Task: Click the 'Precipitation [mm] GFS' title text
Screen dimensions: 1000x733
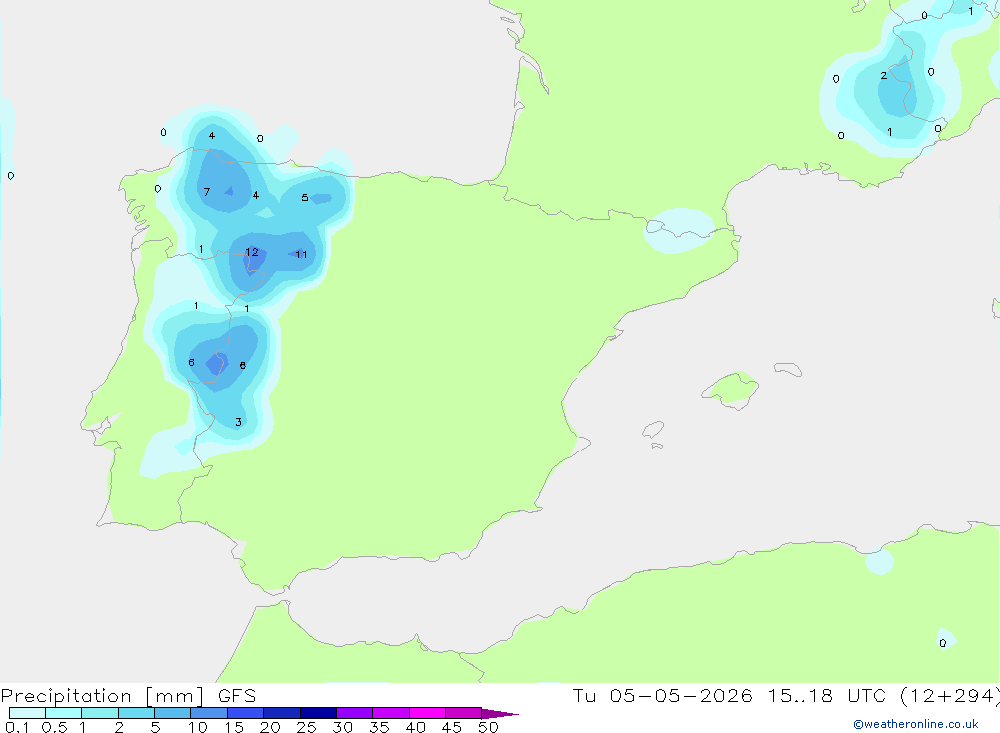Action: 128,696
